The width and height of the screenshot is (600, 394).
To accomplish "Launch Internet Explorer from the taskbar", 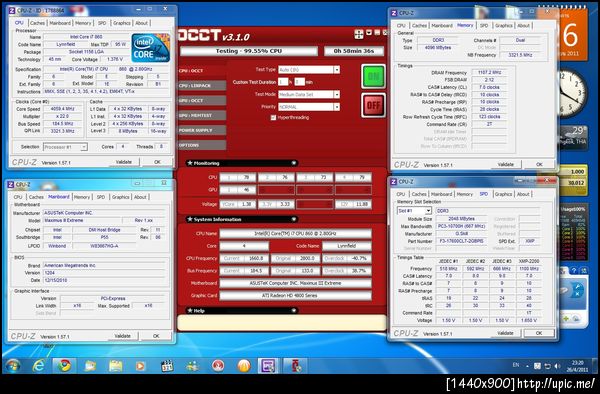I will (x=38, y=366).
